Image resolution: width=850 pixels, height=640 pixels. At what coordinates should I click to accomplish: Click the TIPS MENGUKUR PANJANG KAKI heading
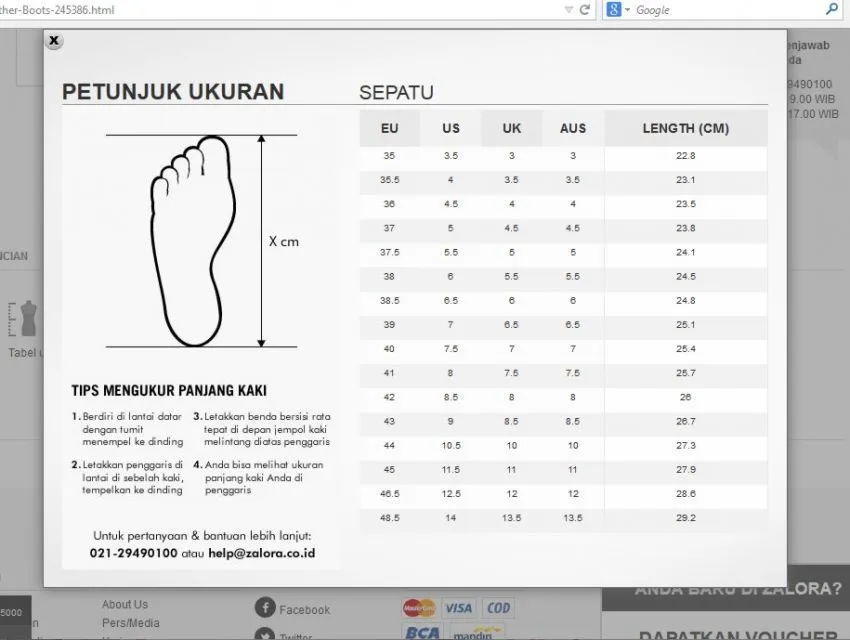(169, 391)
